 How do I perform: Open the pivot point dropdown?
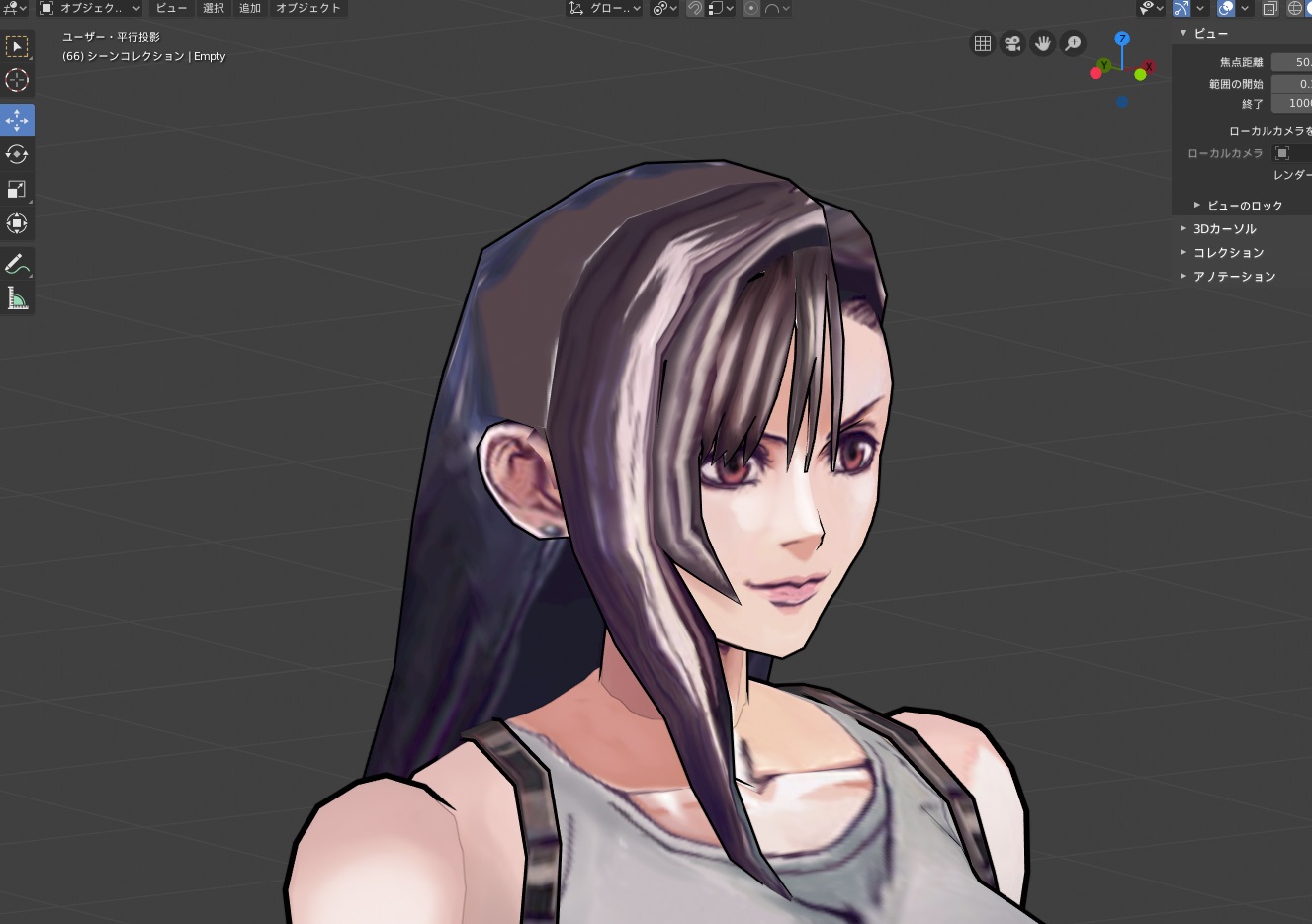[664, 8]
